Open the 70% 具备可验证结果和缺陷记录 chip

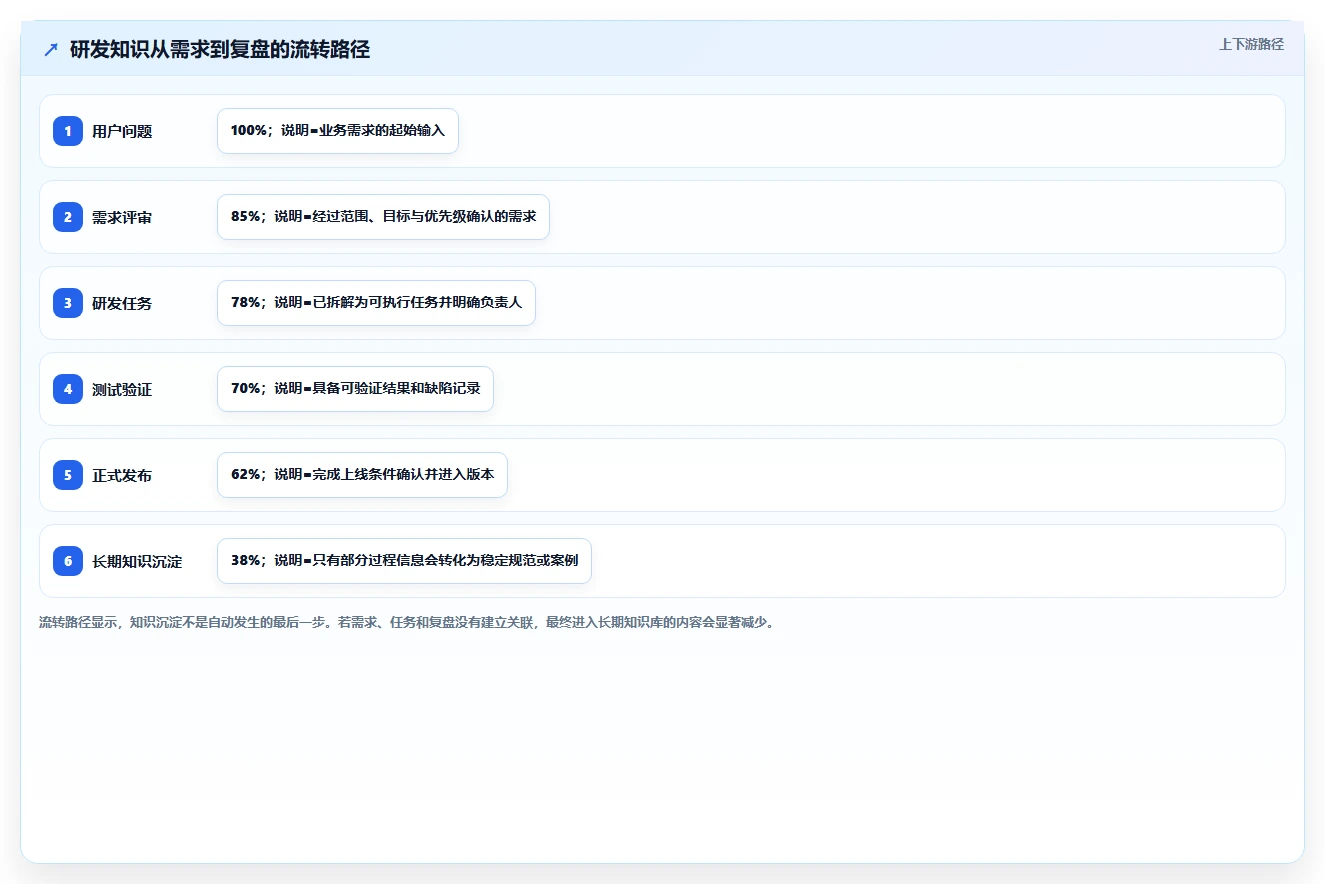355,389
